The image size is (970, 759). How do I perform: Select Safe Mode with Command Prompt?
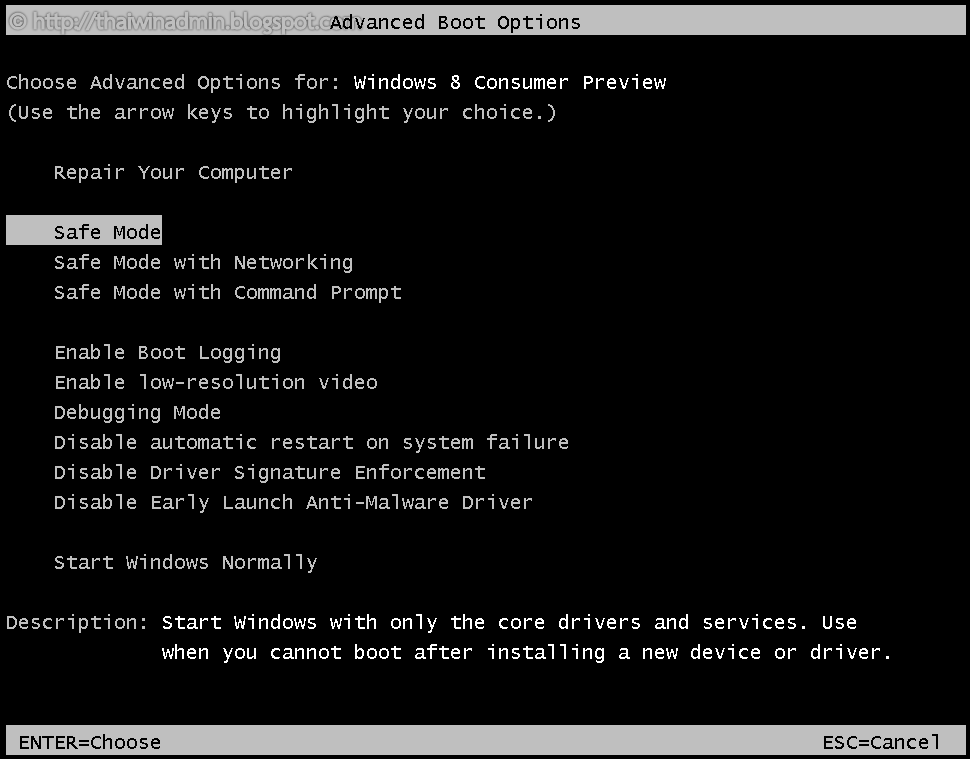(x=227, y=292)
